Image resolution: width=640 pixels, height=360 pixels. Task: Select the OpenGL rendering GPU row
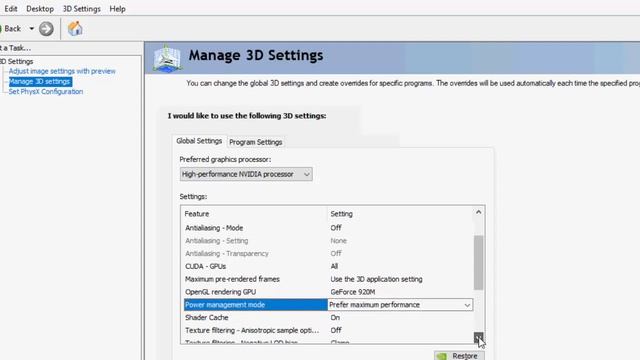tap(328, 292)
